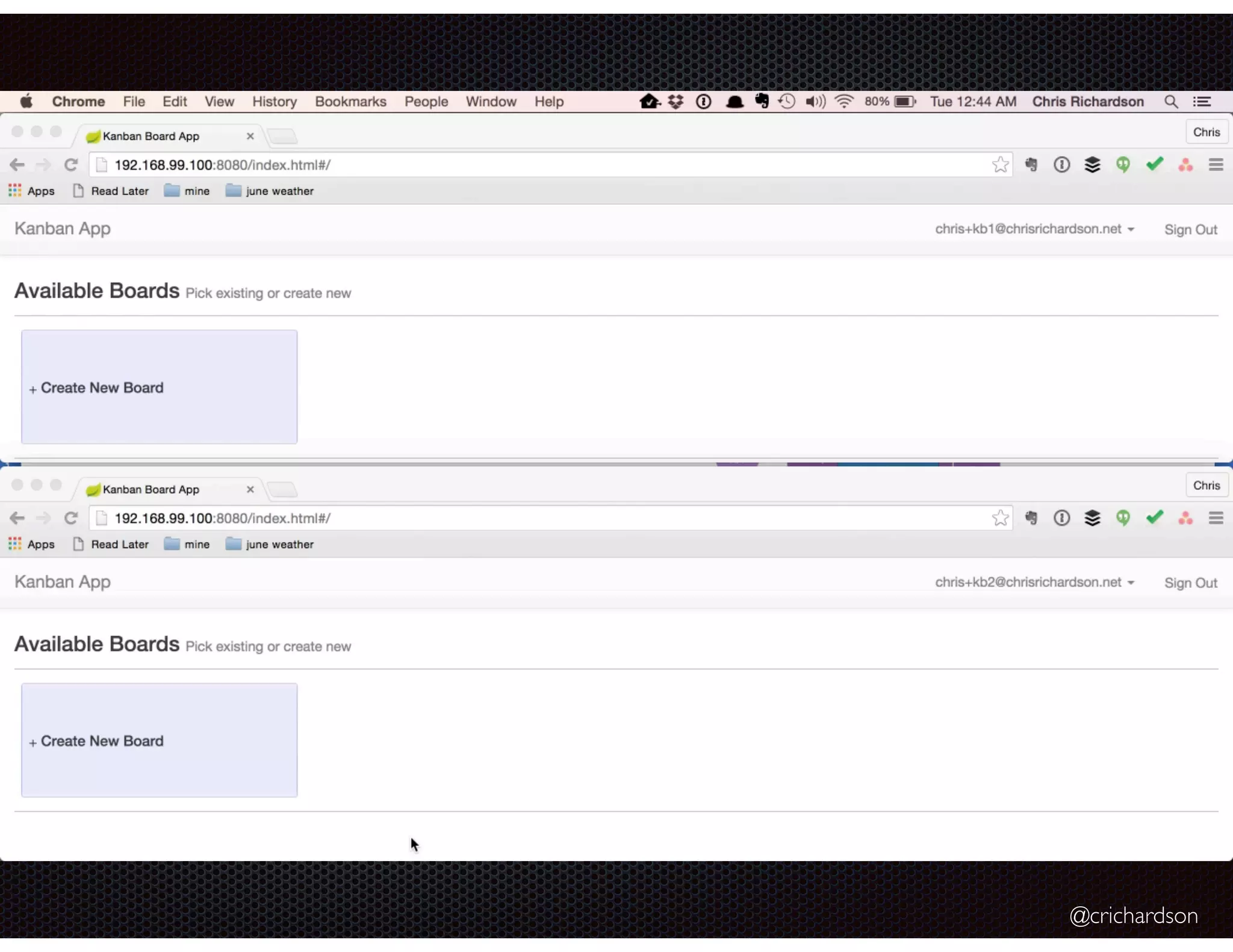Click Sign Out in the top Kanban app
Screen dimensions: 1233x952
(1190, 230)
